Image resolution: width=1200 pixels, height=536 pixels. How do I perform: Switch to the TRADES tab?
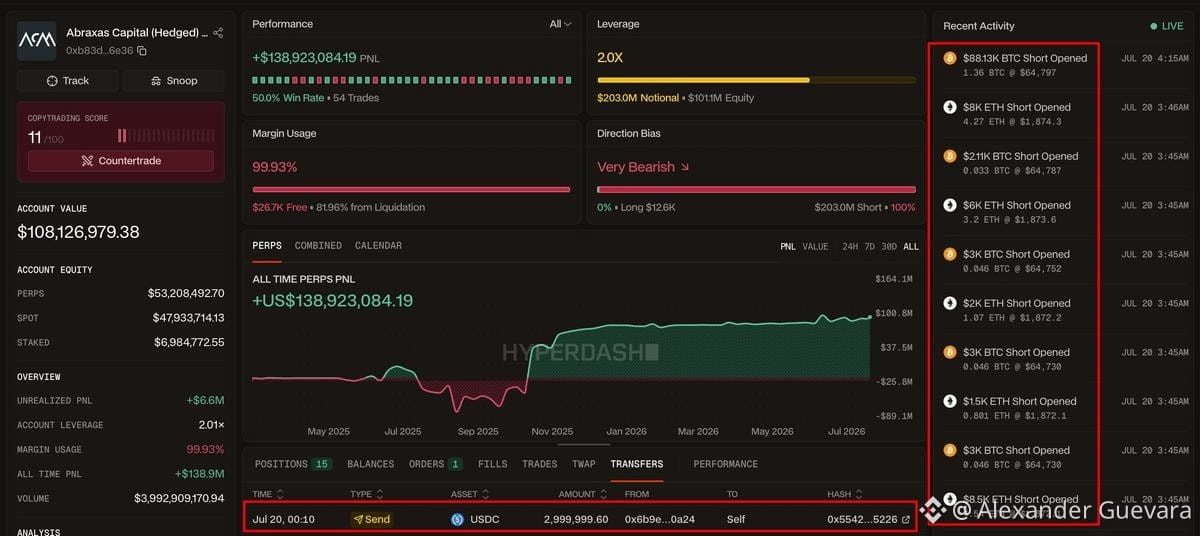540,464
